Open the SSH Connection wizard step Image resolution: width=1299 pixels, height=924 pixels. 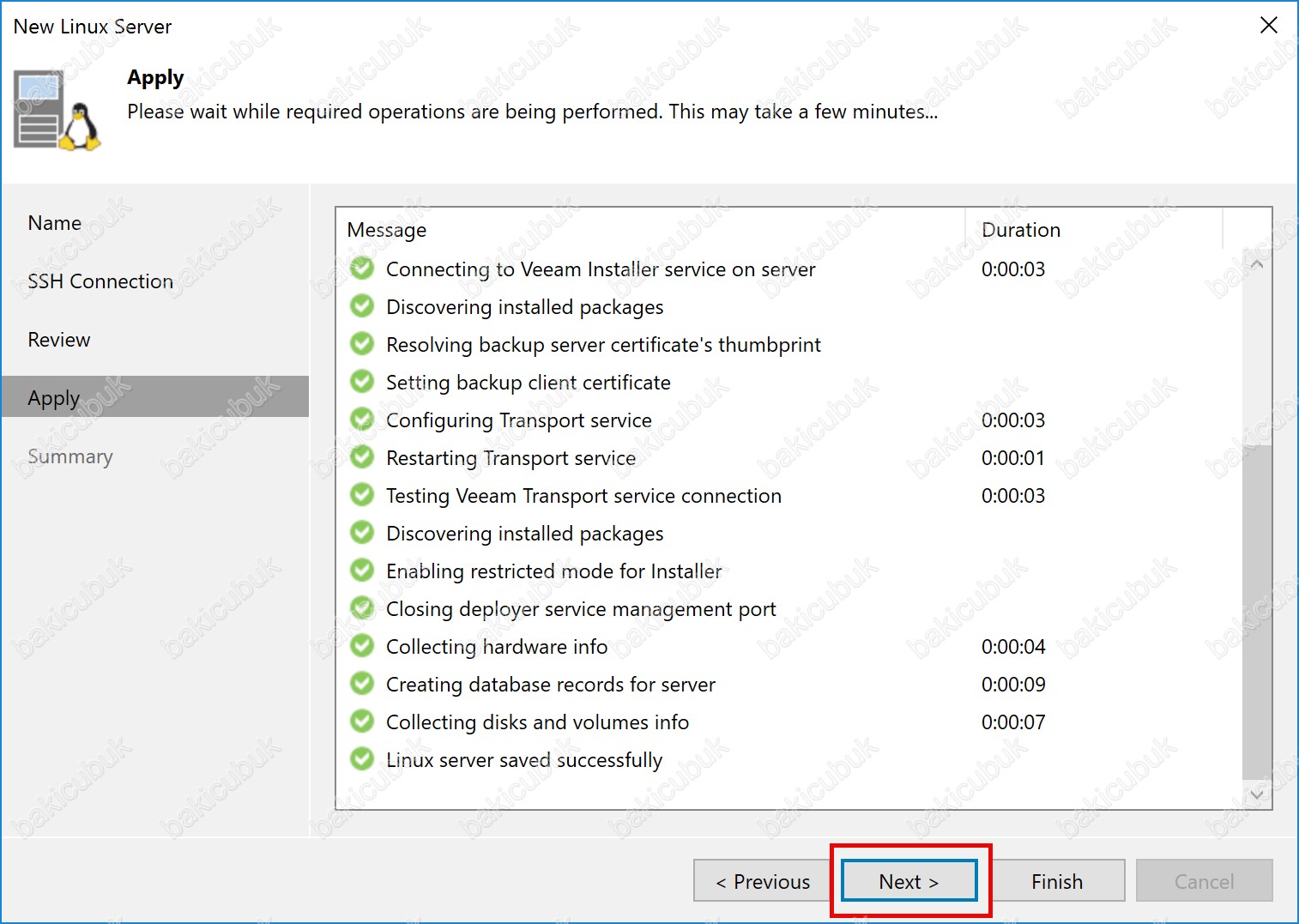click(x=100, y=281)
